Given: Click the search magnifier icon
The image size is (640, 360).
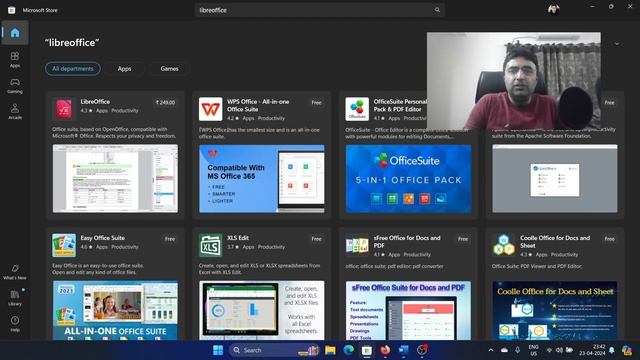Looking at the screenshot, I should tap(437, 10).
